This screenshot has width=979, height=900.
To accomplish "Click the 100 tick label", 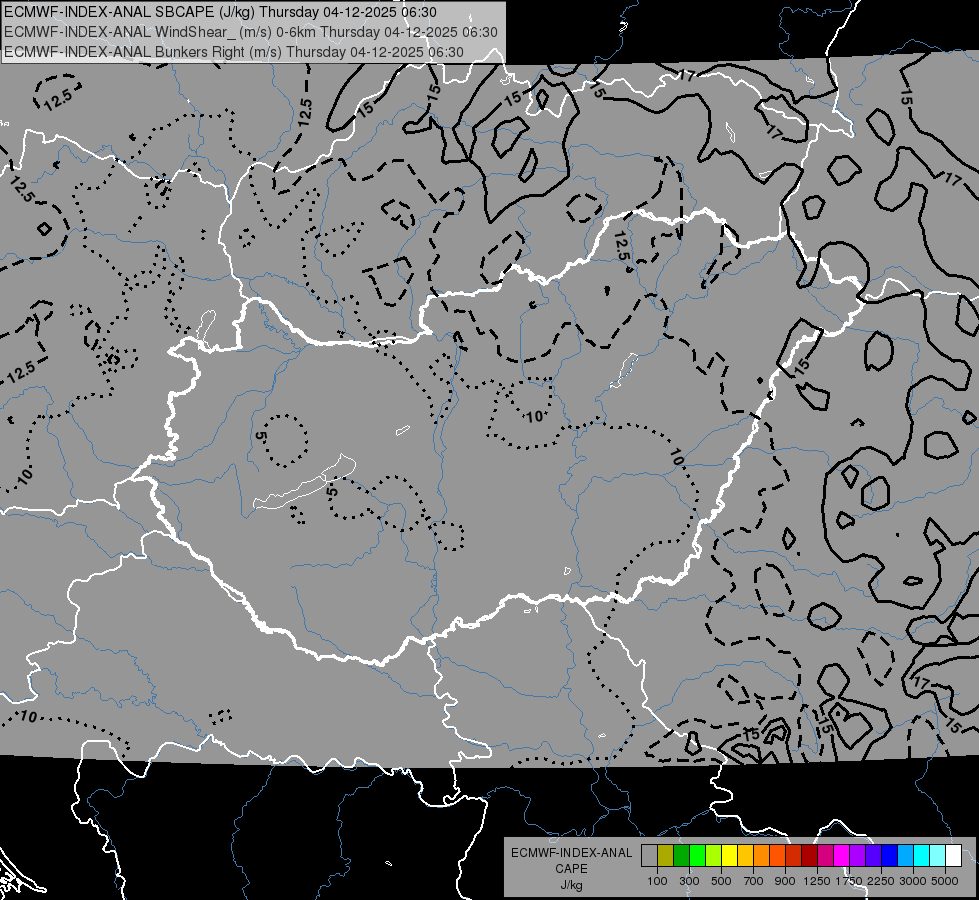I will tap(657, 881).
